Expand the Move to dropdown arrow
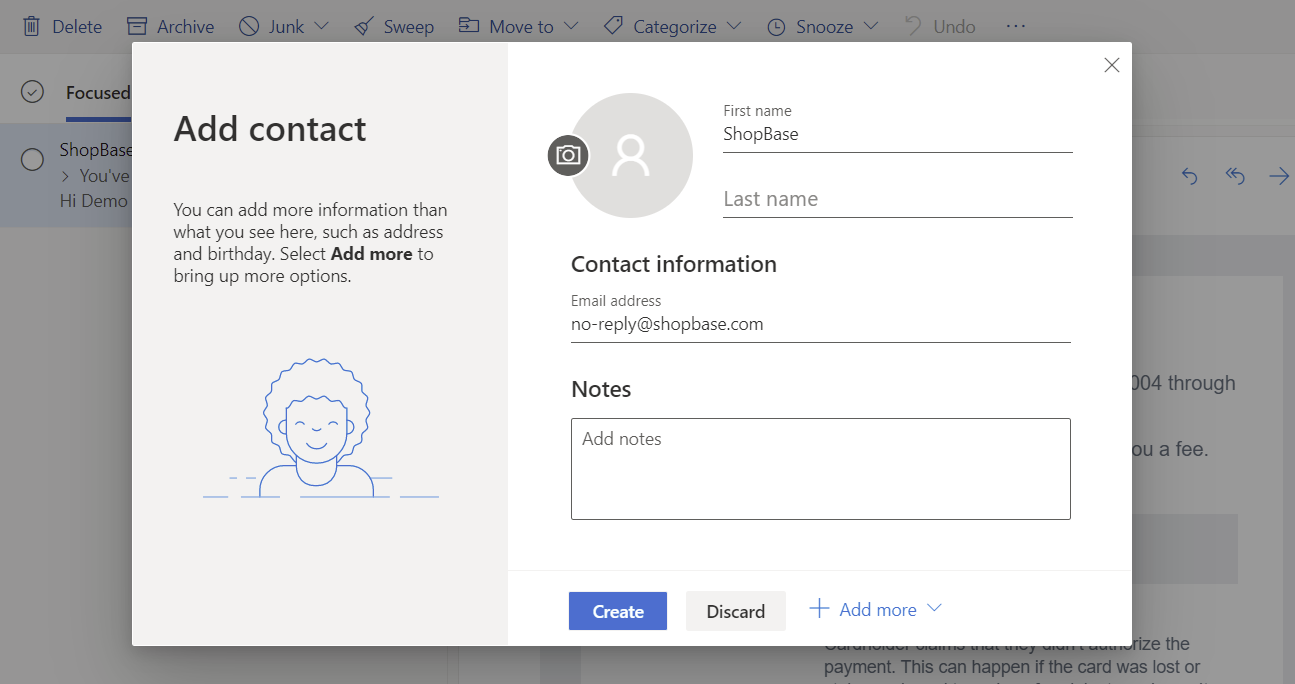Viewport: 1295px width, 684px height. [570, 26]
